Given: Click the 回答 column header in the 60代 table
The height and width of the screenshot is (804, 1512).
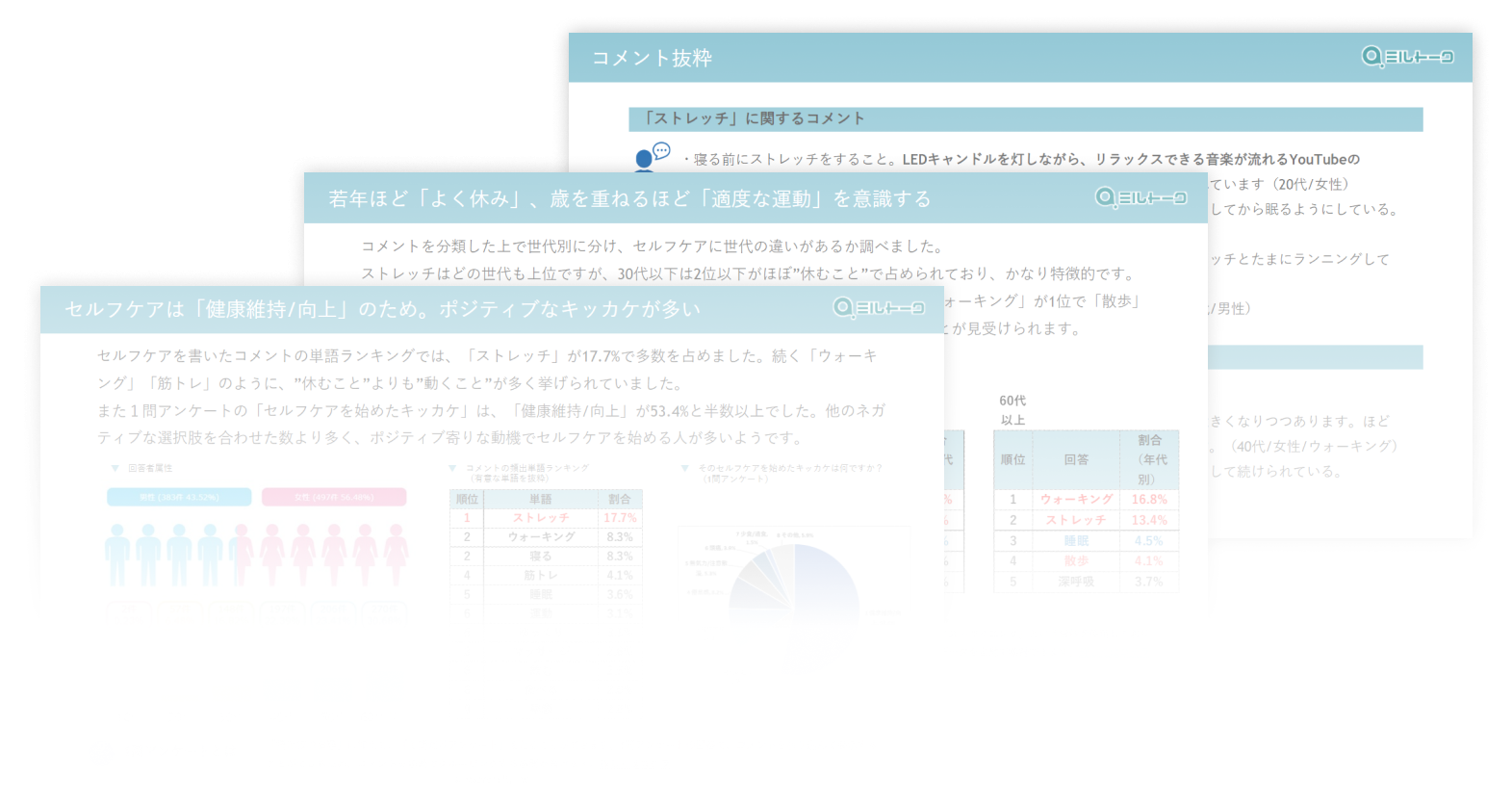Looking at the screenshot, I should [1076, 459].
